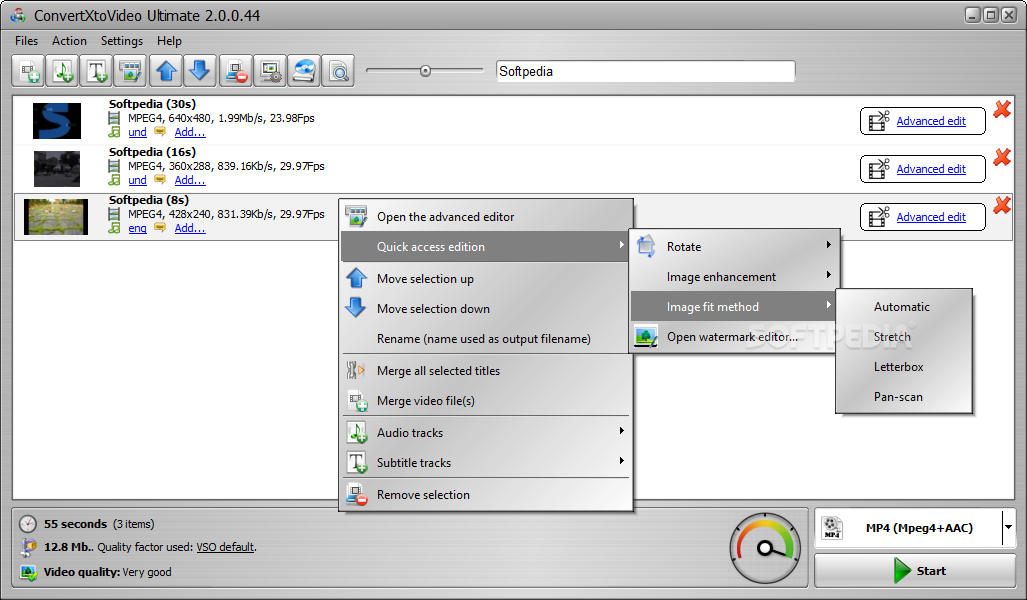This screenshot has height=600, width=1027.
Task: Click the rotate icon in the submenu
Action: click(x=646, y=246)
